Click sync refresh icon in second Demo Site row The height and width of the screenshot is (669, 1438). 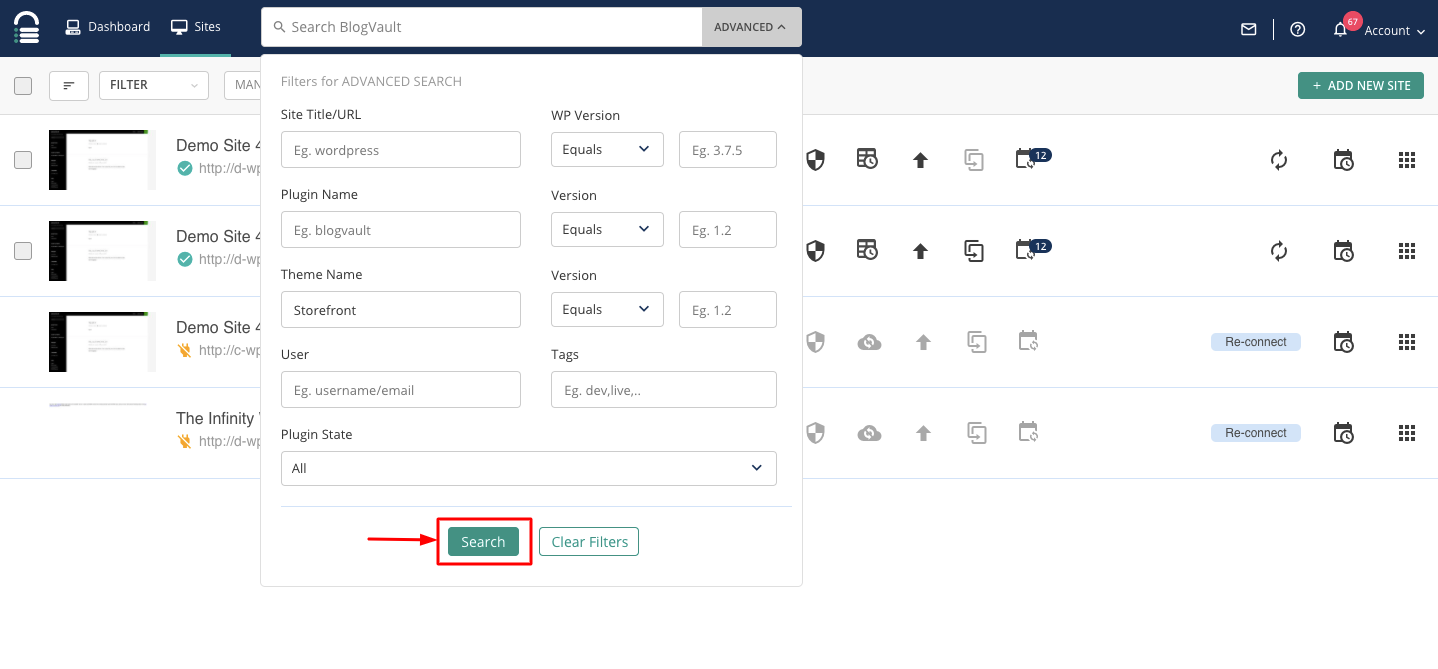click(x=1278, y=251)
